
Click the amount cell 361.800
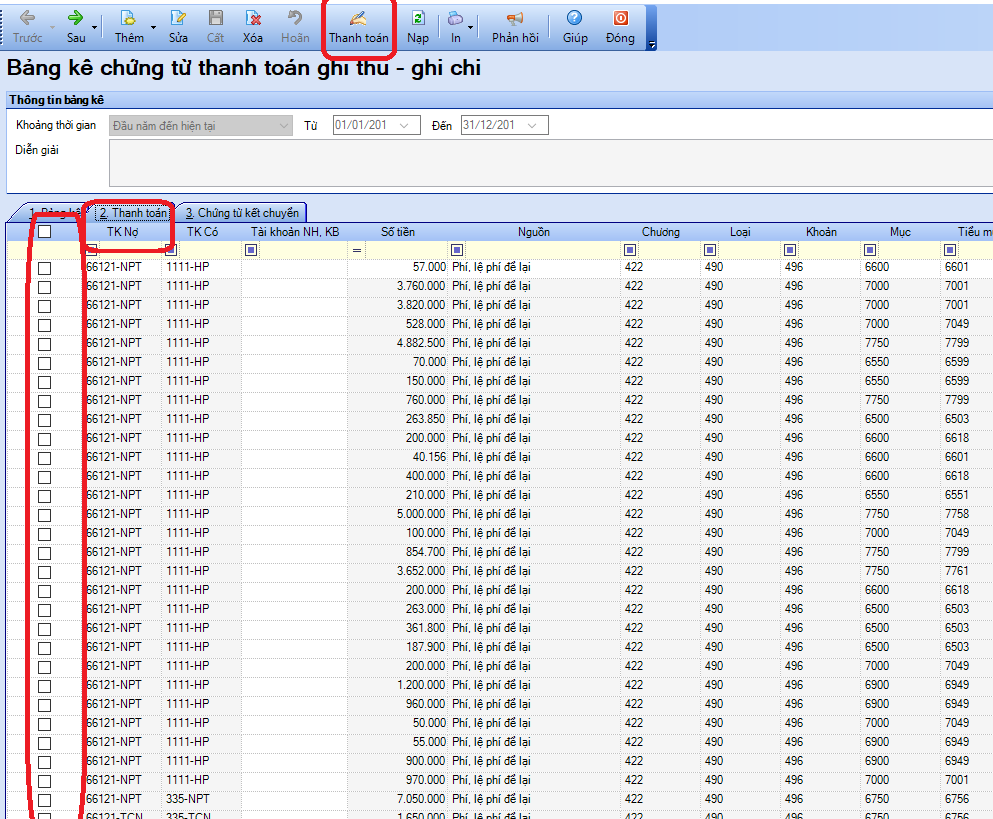tap(398, 628)
